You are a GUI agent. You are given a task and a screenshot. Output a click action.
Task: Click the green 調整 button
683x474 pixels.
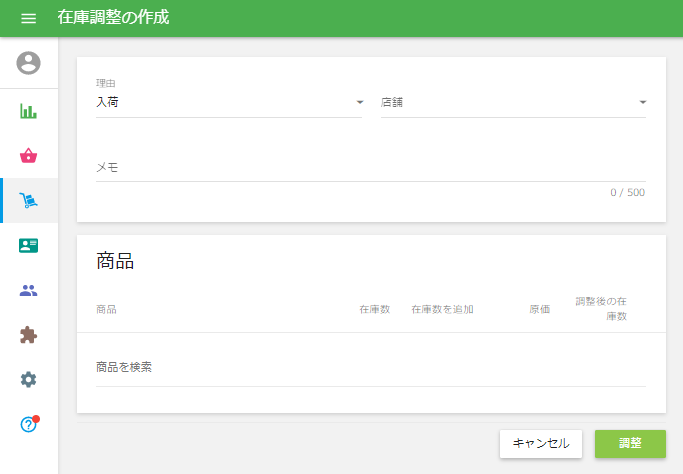(630, 444)
